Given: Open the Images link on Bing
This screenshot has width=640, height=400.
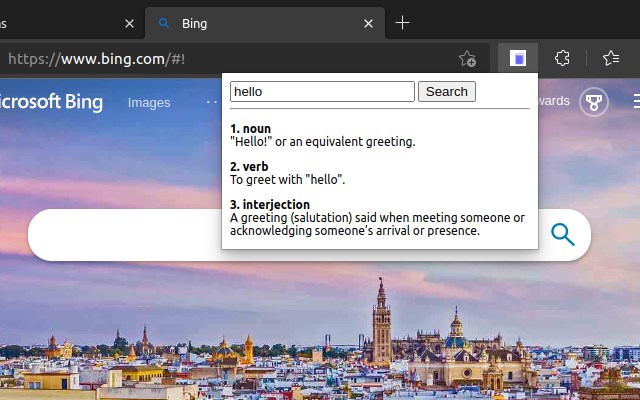Looking at the screenshot, I should click(149, 102).
